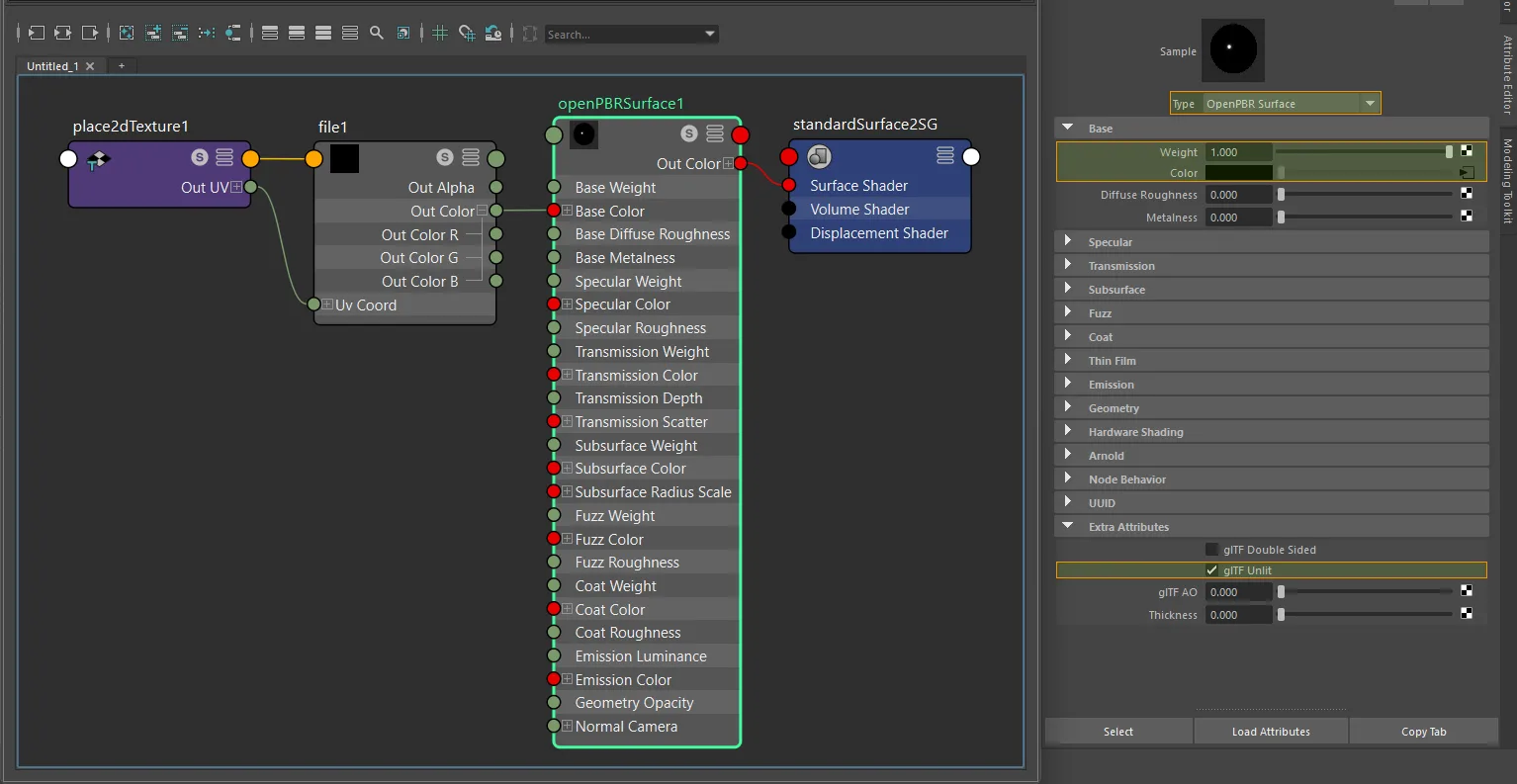Click openPBRSurface1 node view mode icon
The width and height of the screenshot is (1517, 784).
tap(715, 134)
